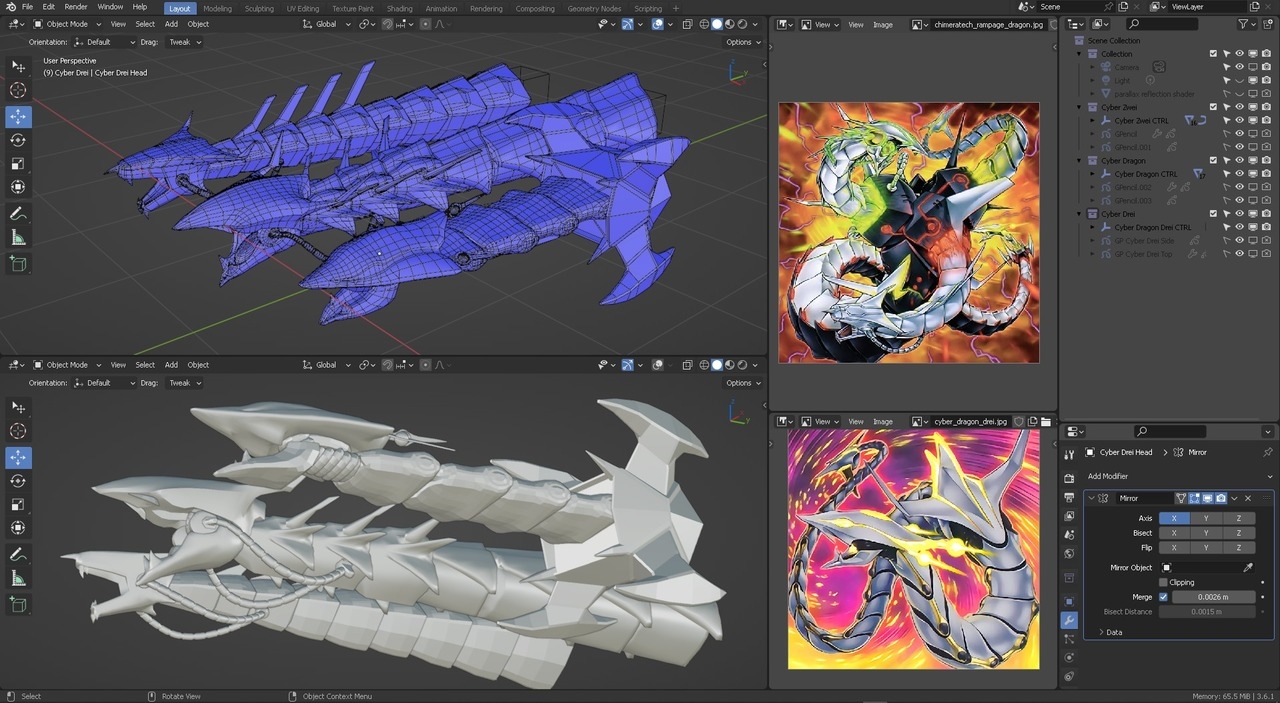Choose the Rotate tool in the top viewport

(18, 140)
